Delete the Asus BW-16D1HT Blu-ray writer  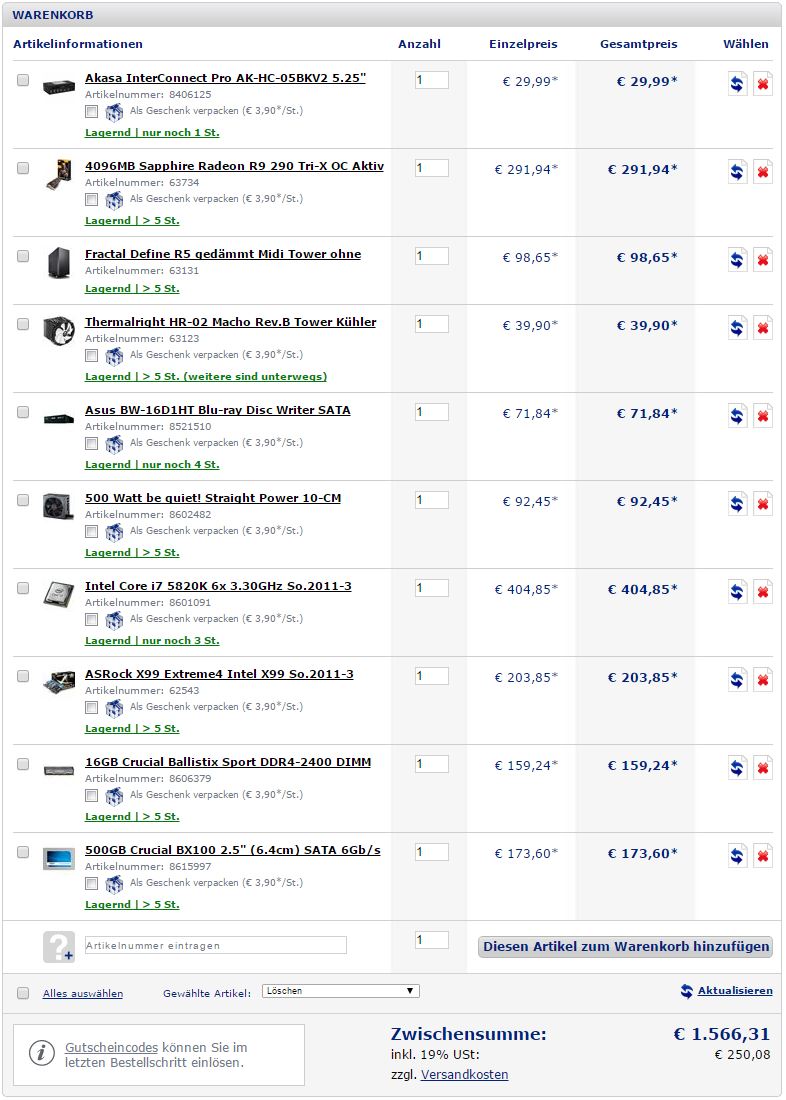click(x=763, y=417)
